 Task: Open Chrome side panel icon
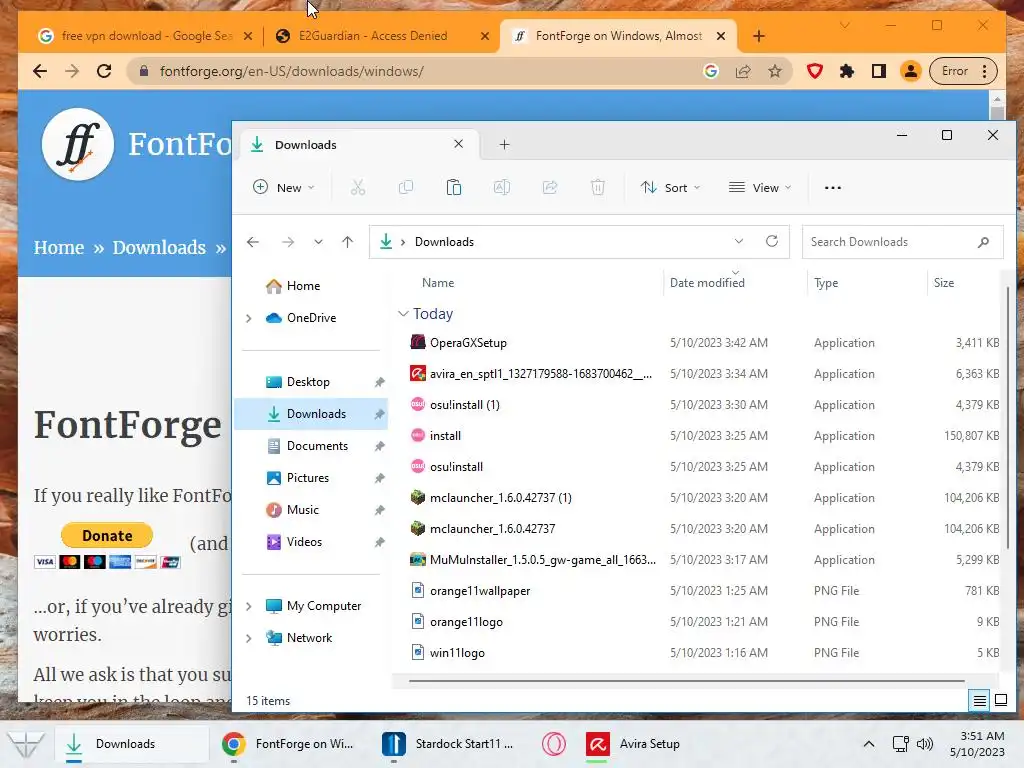pos(879,71)
